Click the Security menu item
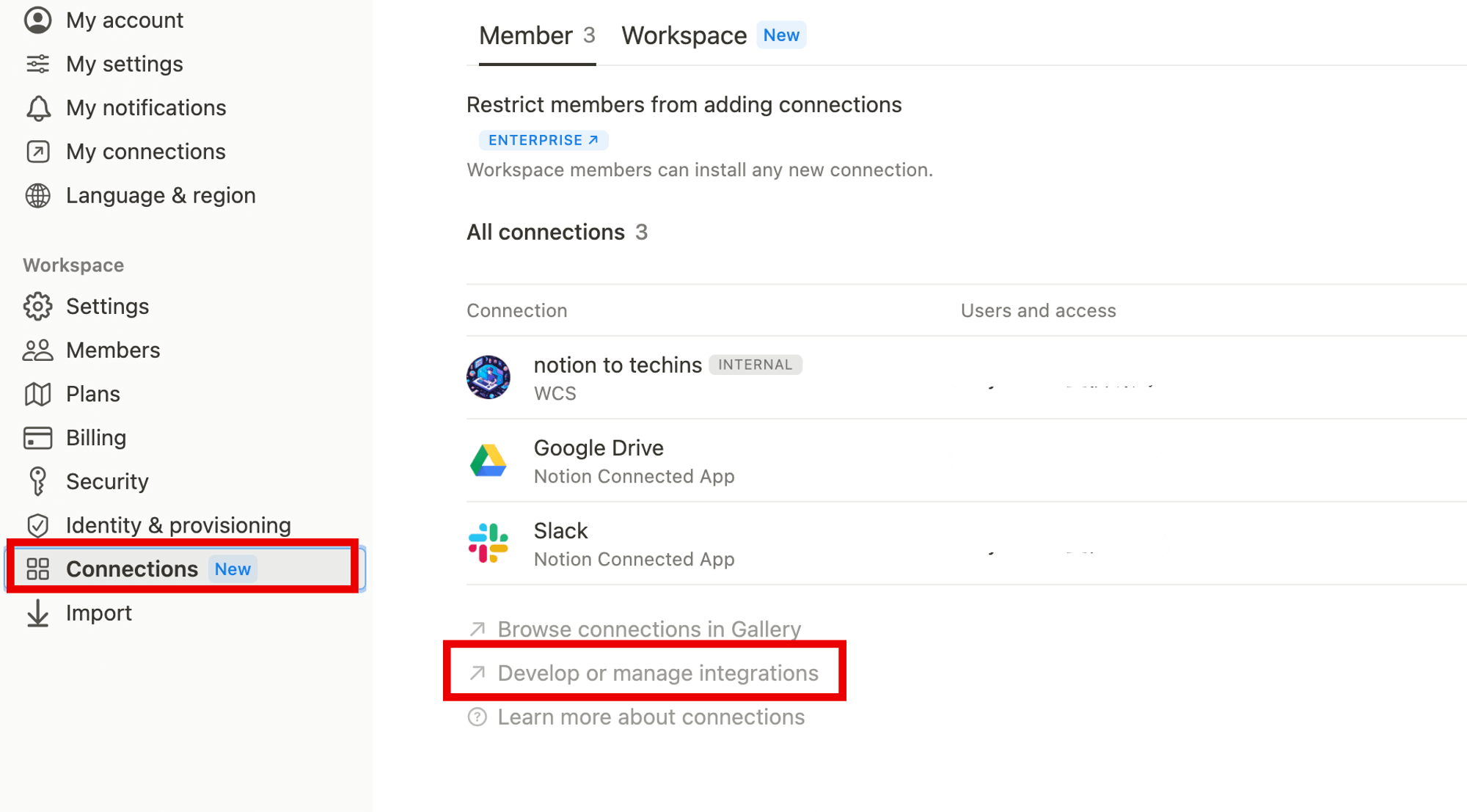This screenshot has width=1467, height=812. click(x=107, y=481)
